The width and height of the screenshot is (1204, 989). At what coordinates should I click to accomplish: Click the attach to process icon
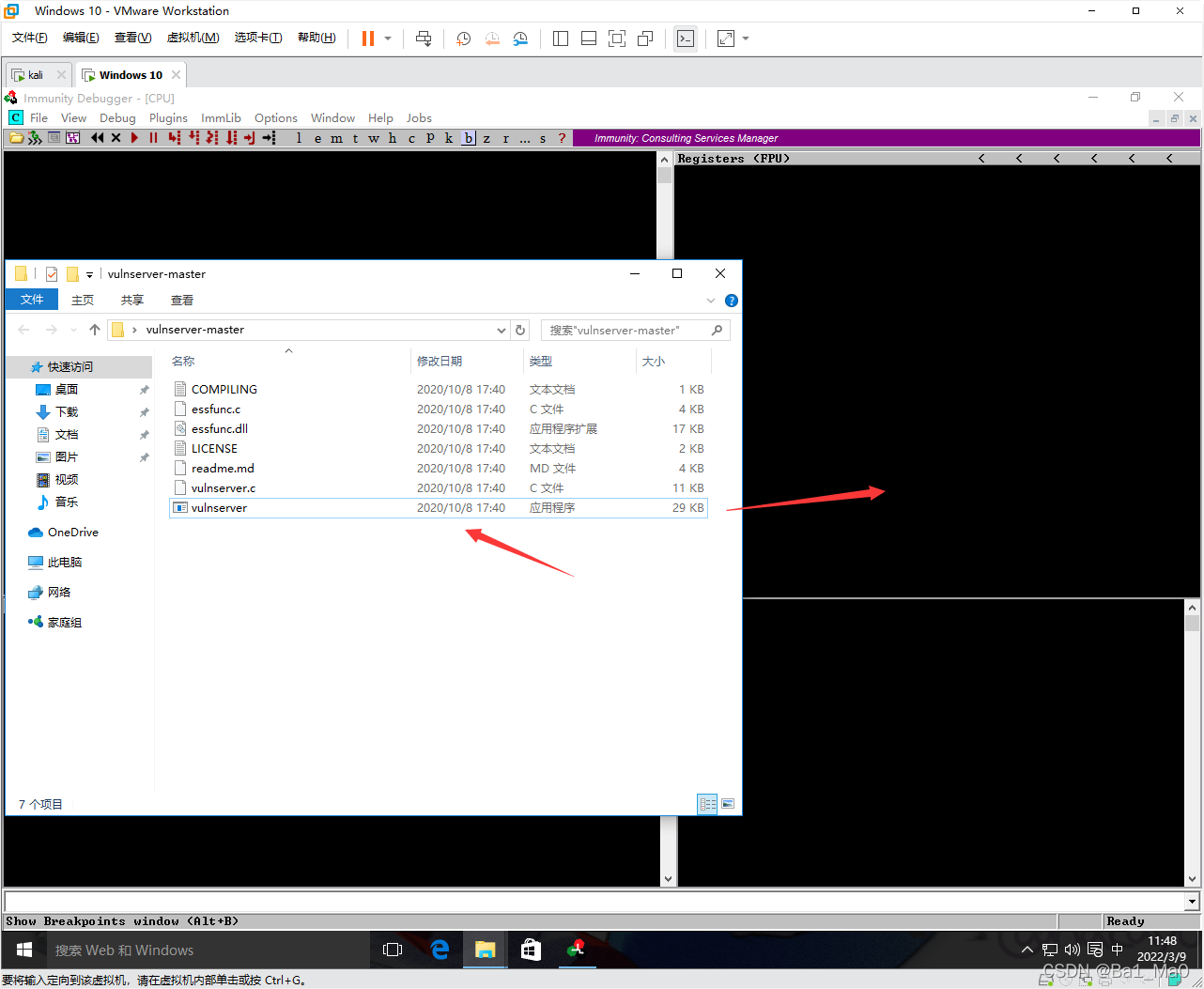[35, 138]
